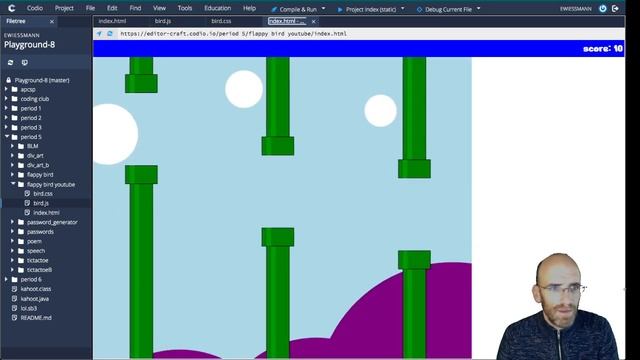Open the kahoot.class file
Viewport: 640px width, 360px height.
click(36, 289)
